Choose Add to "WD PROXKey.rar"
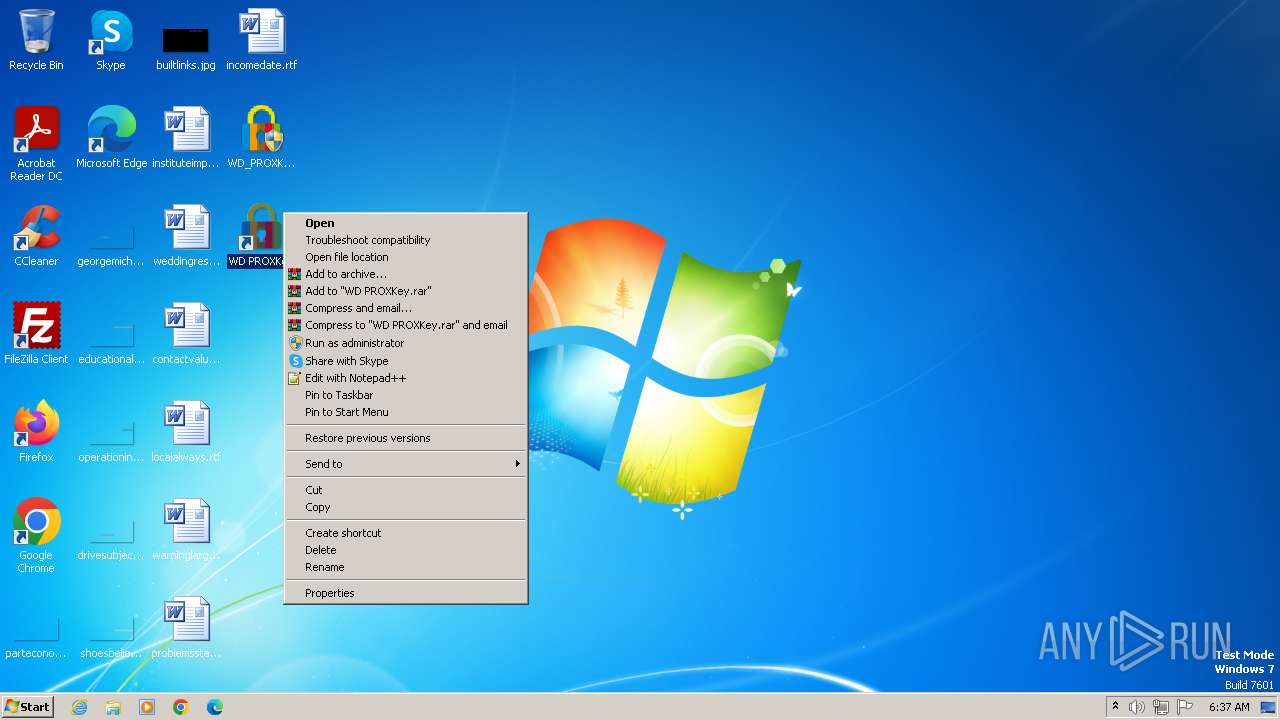 (405, 291)
